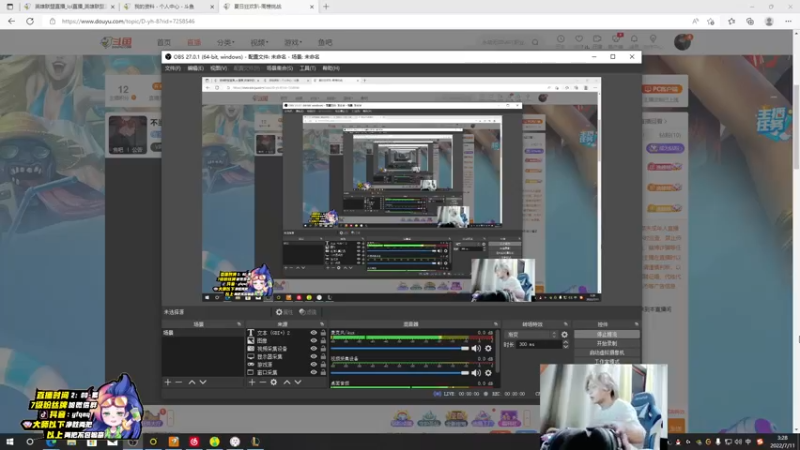Image resolution: width=800 pixels, height=450 pixels.
Task: Open Douyu watch history clock icon
Action: [x=561, y=39]
